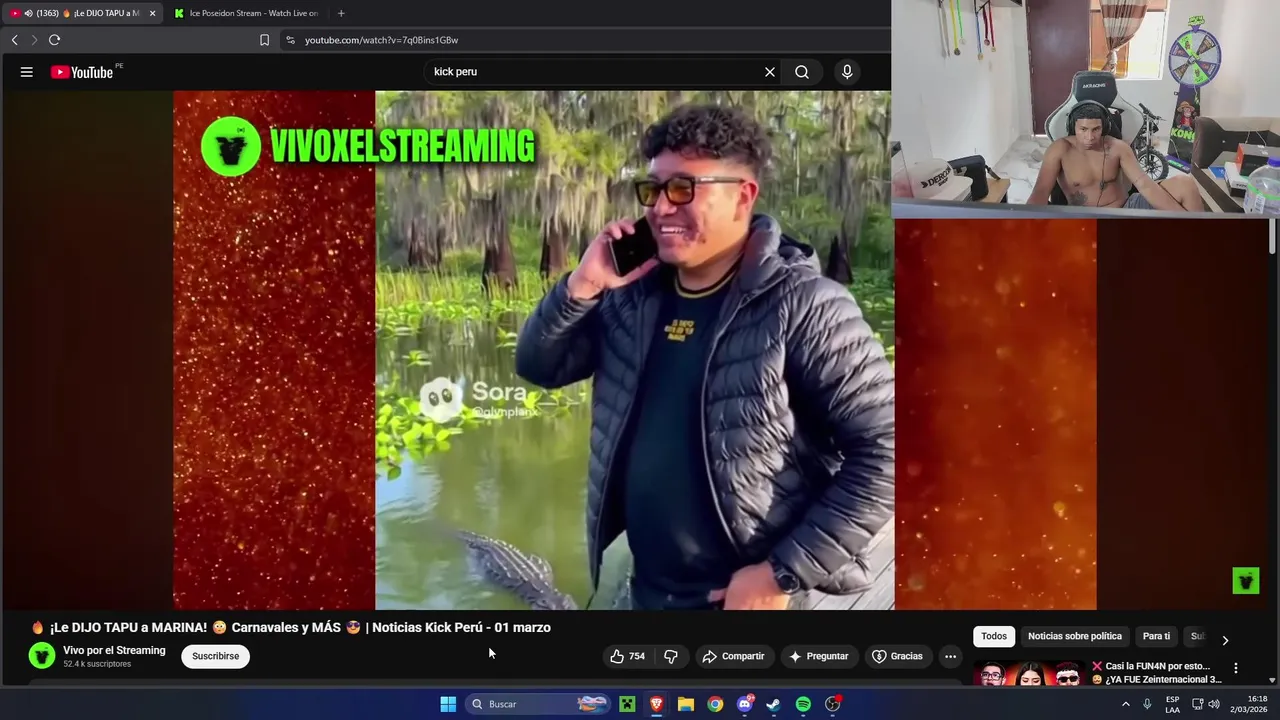Screen dimensions: 1280x720
Task: Reload the page
Action: [54, 40]
